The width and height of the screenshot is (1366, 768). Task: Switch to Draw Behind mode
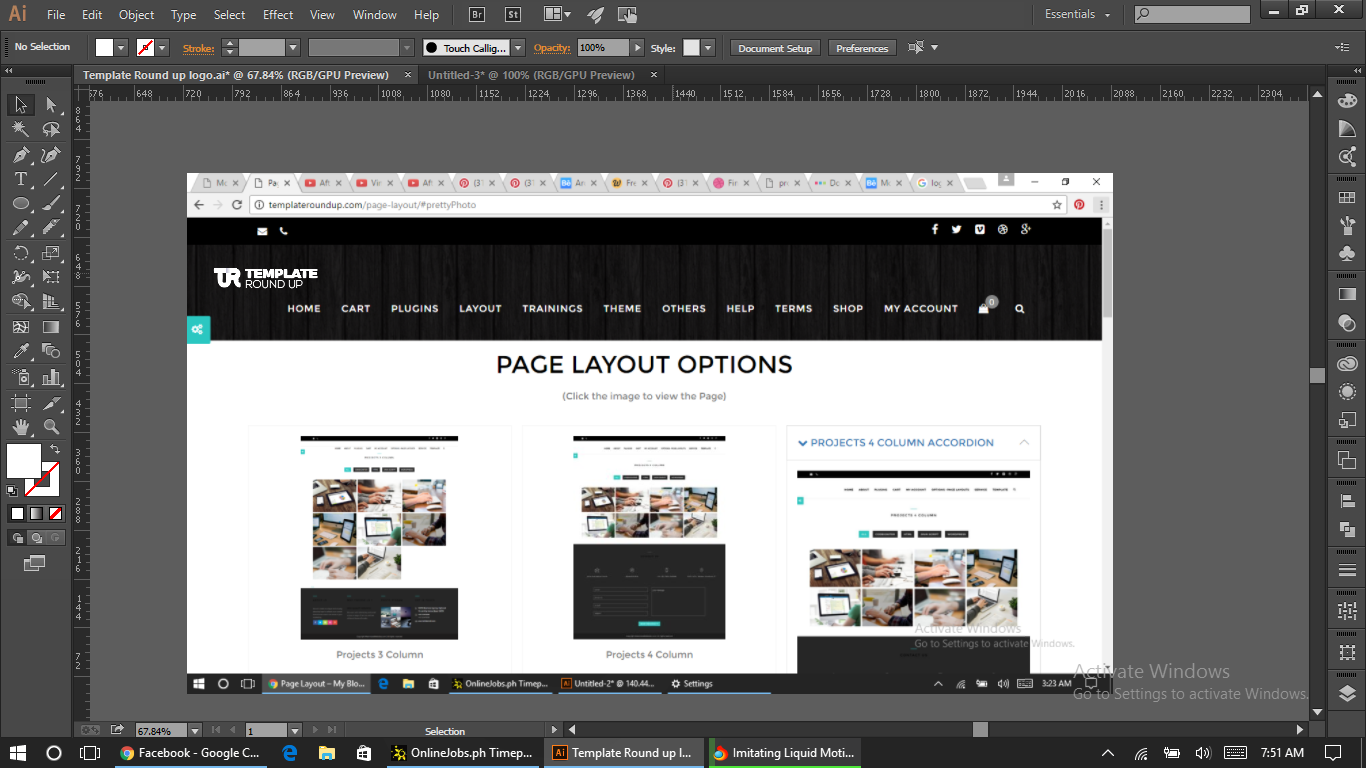click(36, 538)
